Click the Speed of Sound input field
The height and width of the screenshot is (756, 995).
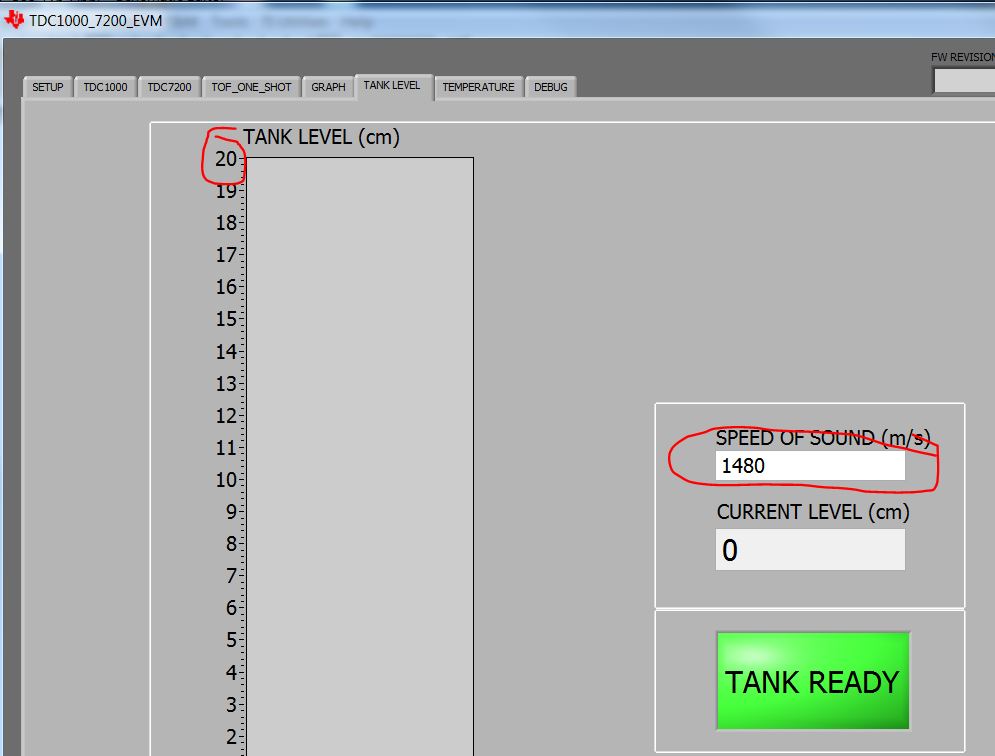click(810, 466)
